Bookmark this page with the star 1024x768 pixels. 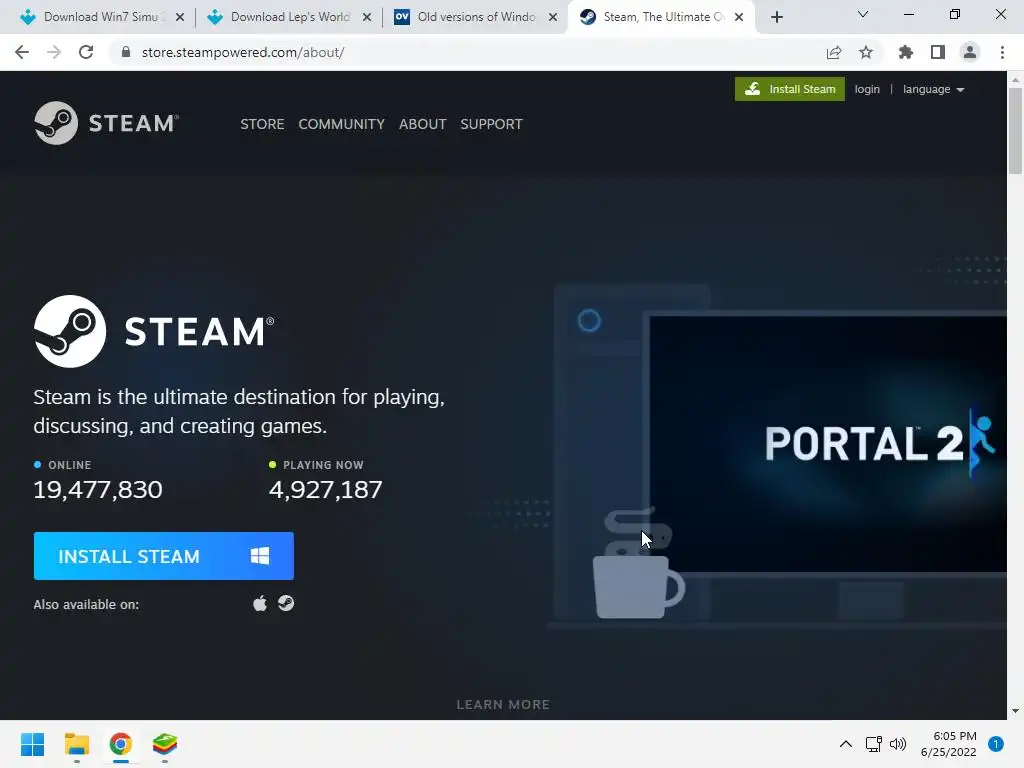pos(866,52)
